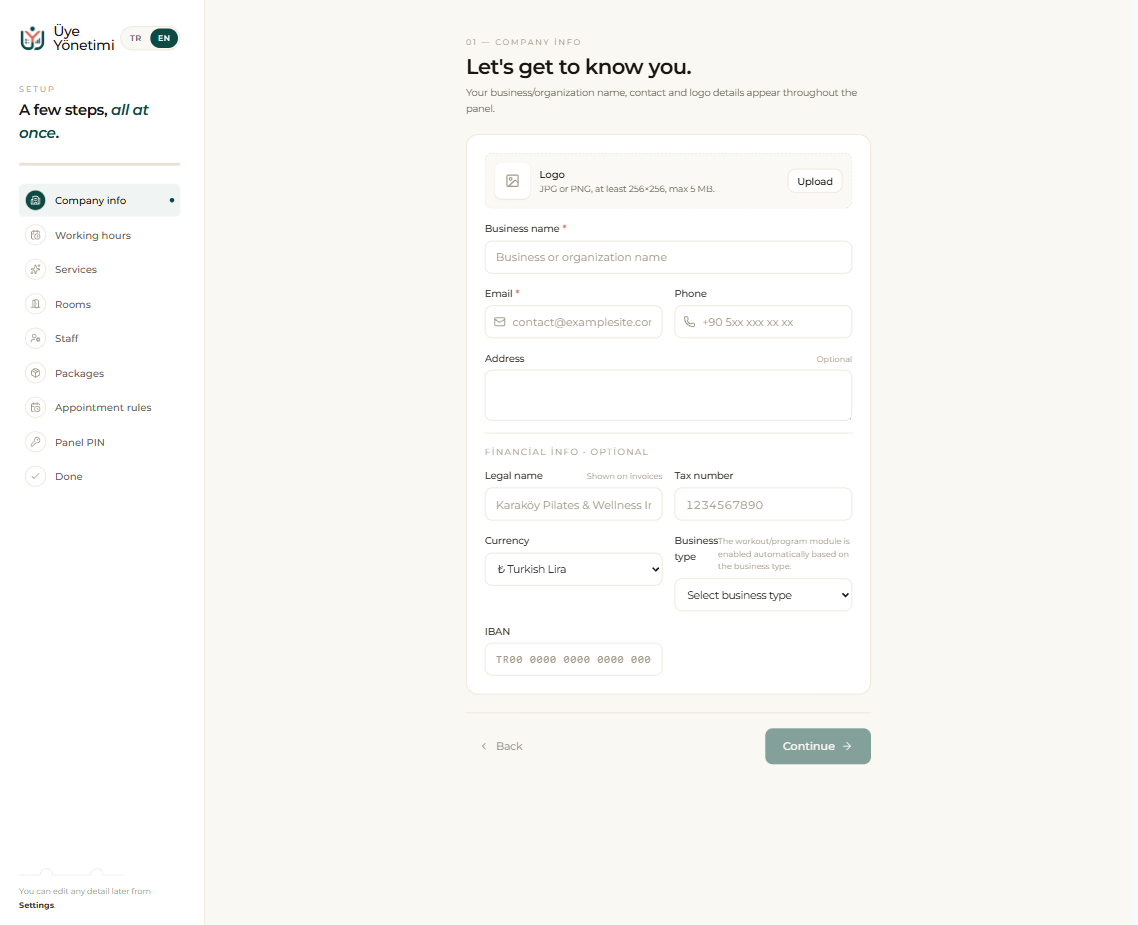Focus the Tax number field
Screen dimensions: 1138x925
click(763, 504)
